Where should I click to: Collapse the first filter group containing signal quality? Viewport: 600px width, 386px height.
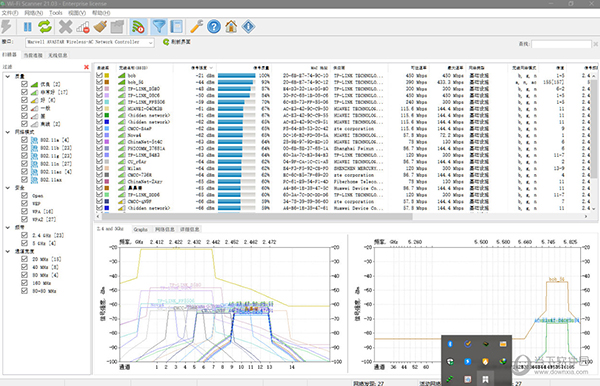pos(8,77)
